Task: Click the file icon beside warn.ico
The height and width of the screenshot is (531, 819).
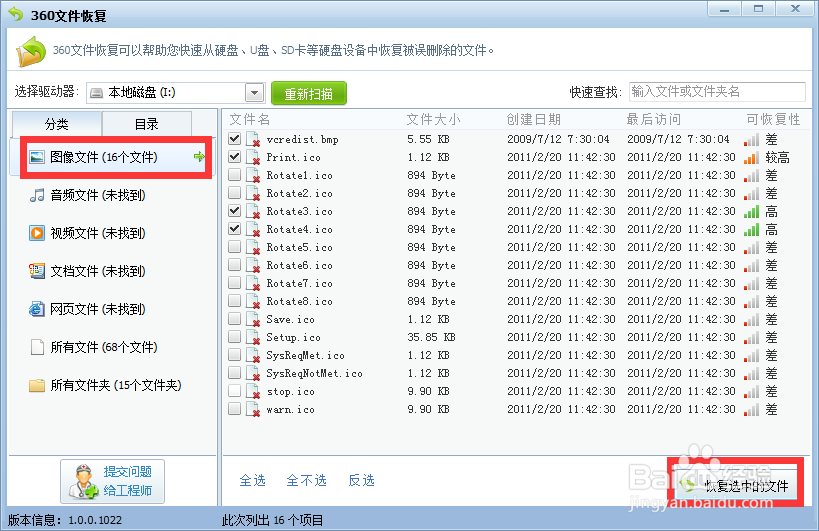Action: [253, 409]
